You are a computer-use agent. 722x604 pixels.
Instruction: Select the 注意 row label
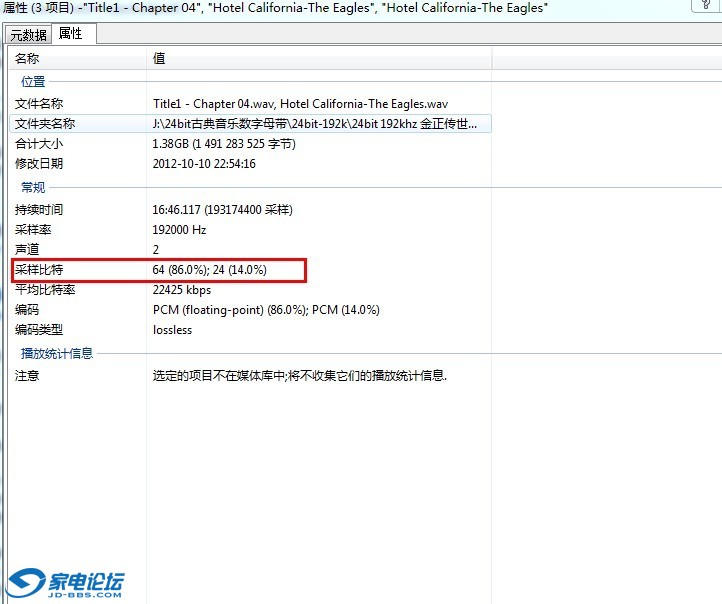(27, 376)
